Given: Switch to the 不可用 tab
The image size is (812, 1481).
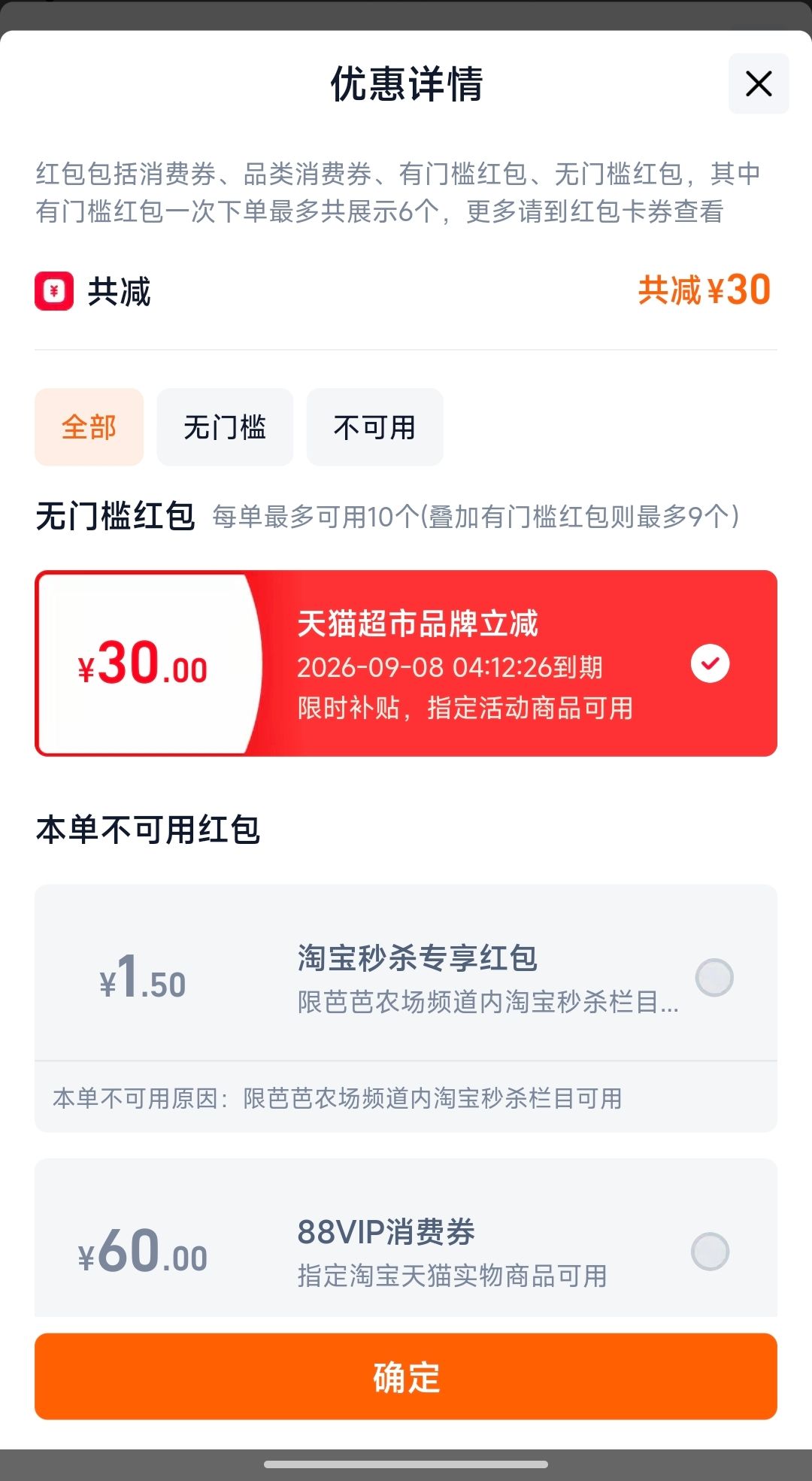Looking at the screenshot, I should [x=374, y=427].
